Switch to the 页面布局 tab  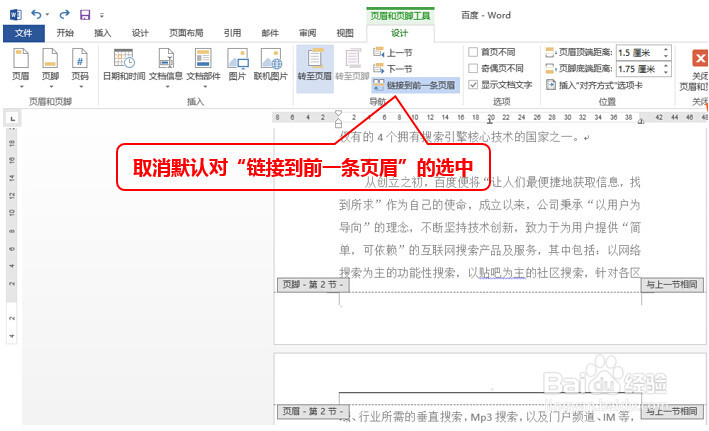[x=186, y=33]
